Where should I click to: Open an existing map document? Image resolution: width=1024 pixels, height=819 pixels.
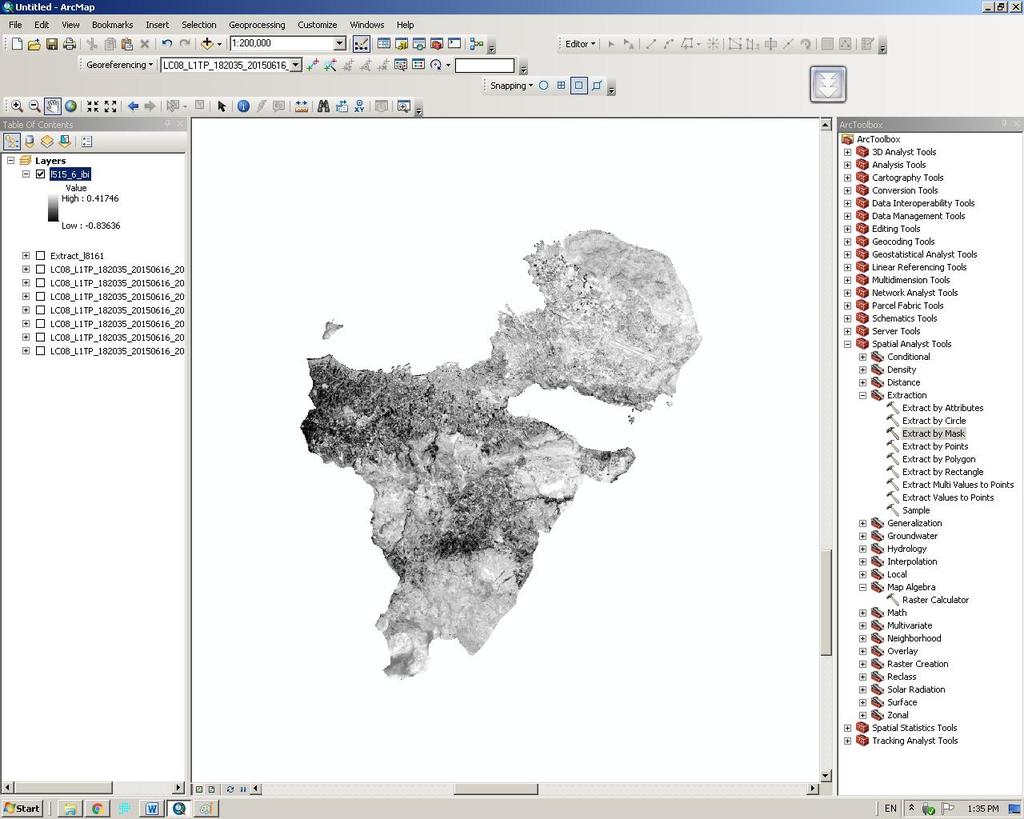click(35, 44)
